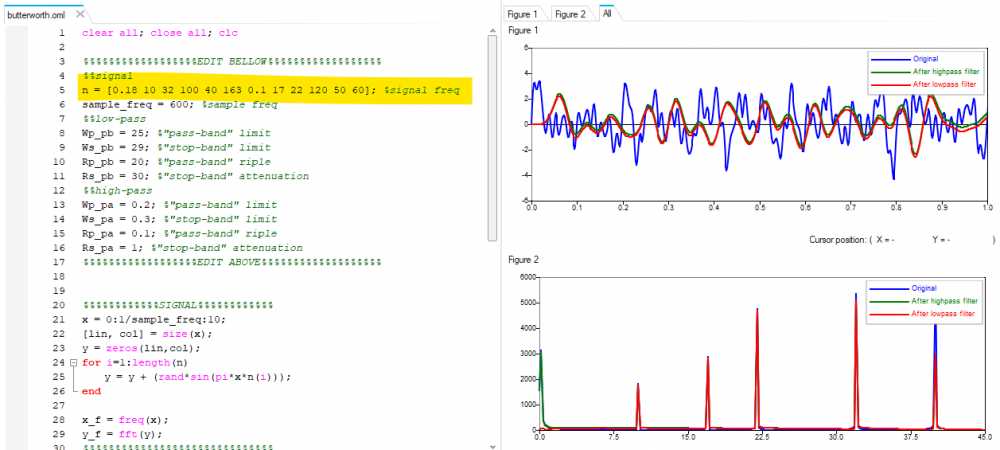
Task: Click the 'y_f = fft(y);' line
Action: click(122, 434)
